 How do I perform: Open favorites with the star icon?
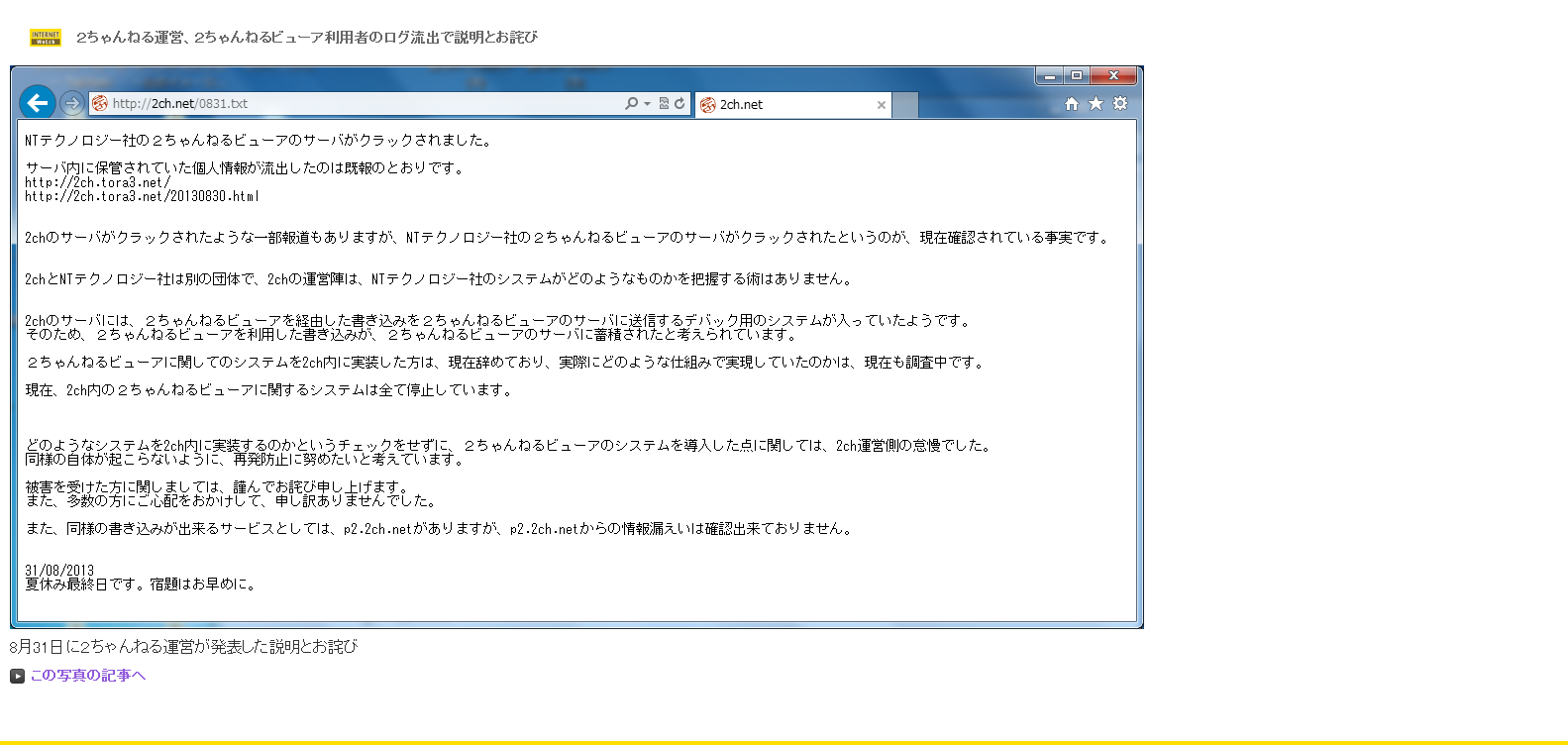pyautogui.click(x=1096, y=103)
